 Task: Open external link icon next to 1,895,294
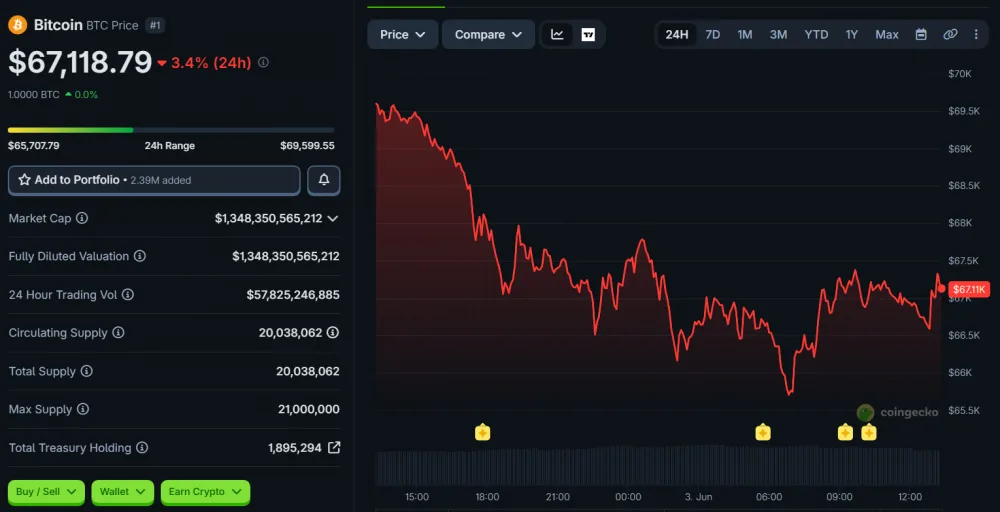click(334, 448)
